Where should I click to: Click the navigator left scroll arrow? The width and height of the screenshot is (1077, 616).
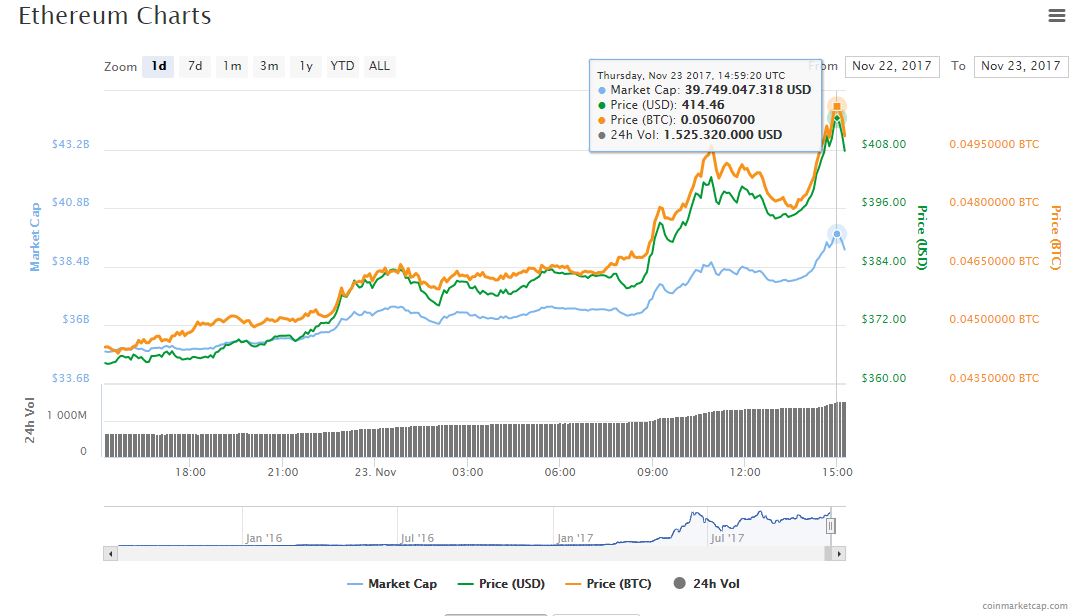click(x=111, y=554)
